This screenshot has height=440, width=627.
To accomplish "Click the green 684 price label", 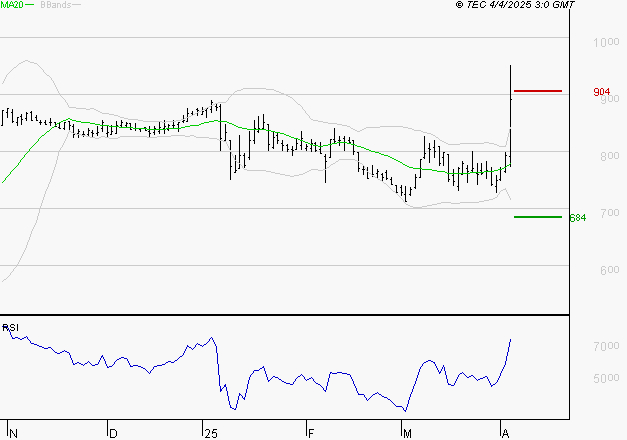I will (578, 218).
